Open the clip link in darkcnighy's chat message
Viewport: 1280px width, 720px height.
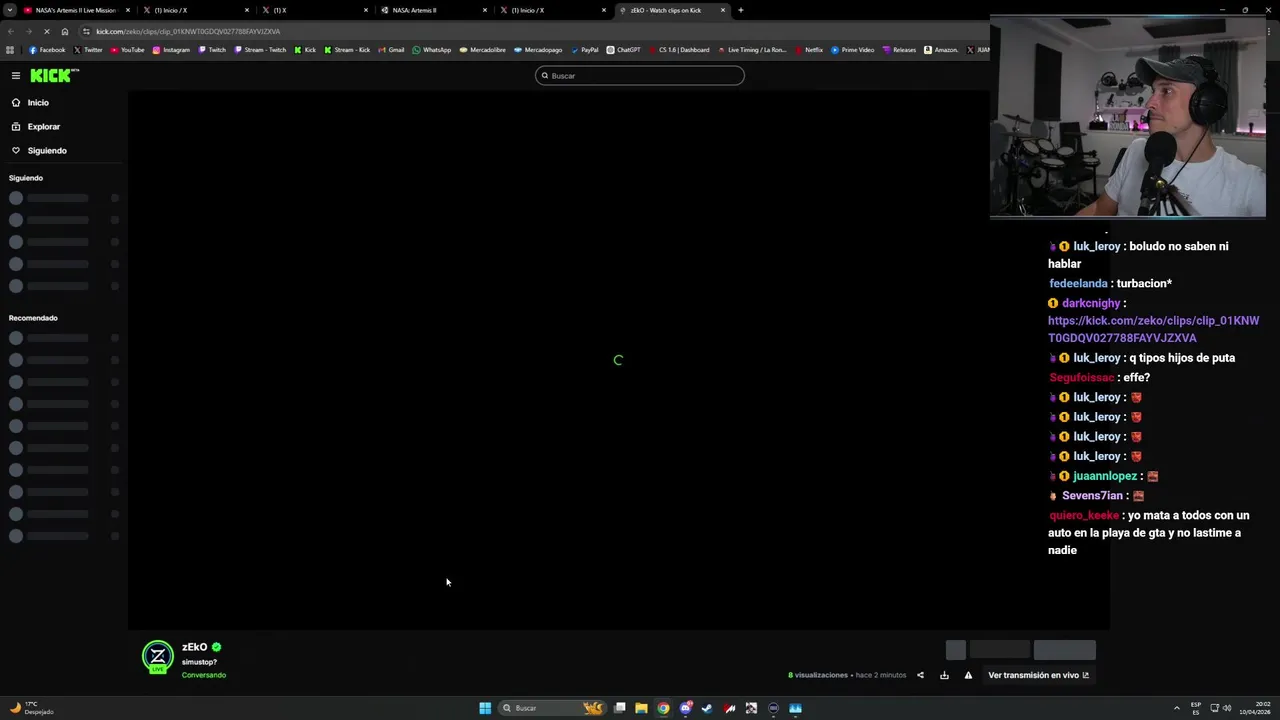(x=1153, y=329)
